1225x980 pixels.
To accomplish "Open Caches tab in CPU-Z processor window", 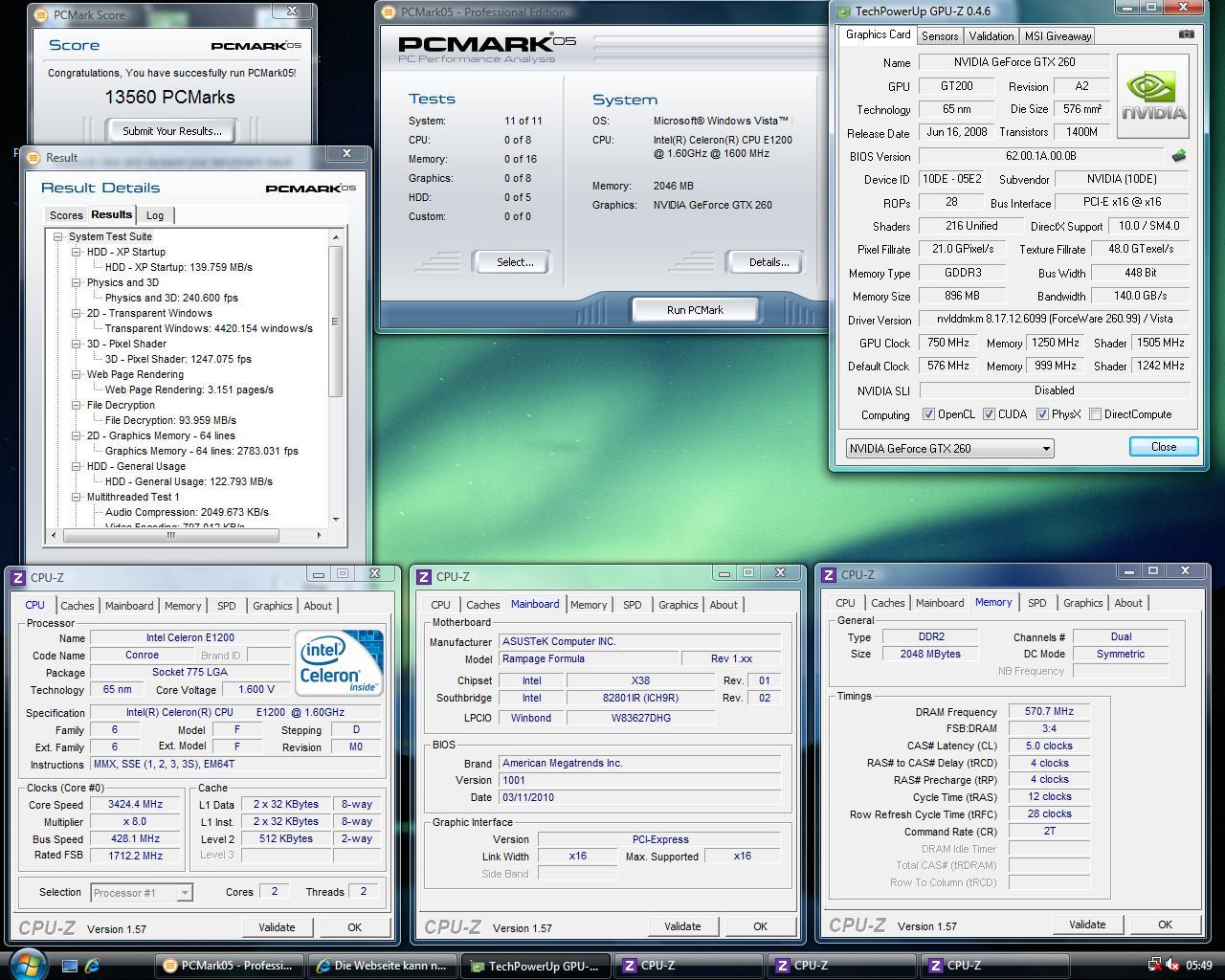I will pyautogui.click(x=78, y=606).
